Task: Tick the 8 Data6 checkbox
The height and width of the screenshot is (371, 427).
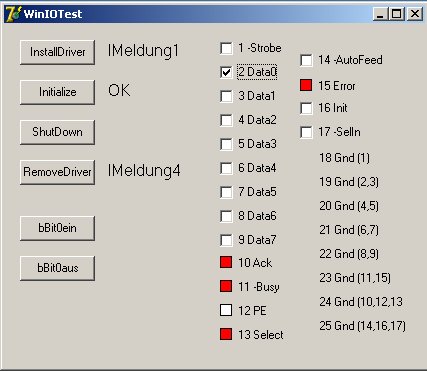Action: (x=226, y=216)
